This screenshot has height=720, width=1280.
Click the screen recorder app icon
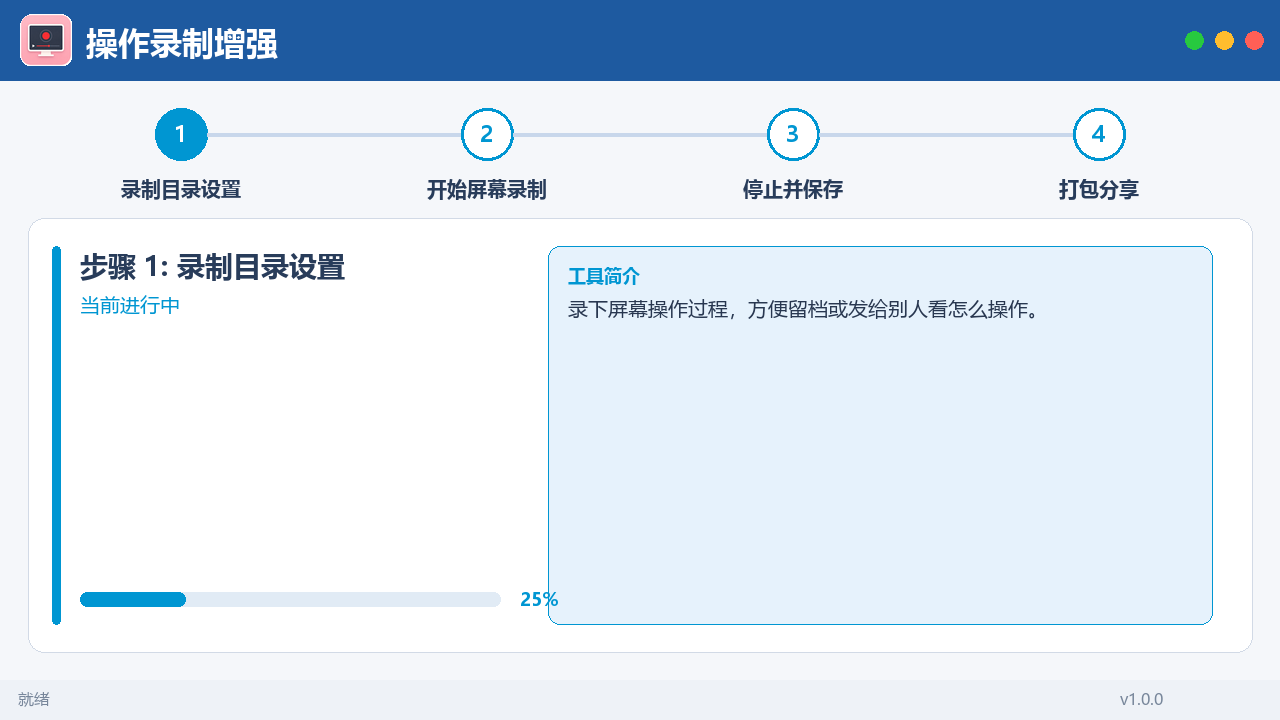tap(46, 40)
